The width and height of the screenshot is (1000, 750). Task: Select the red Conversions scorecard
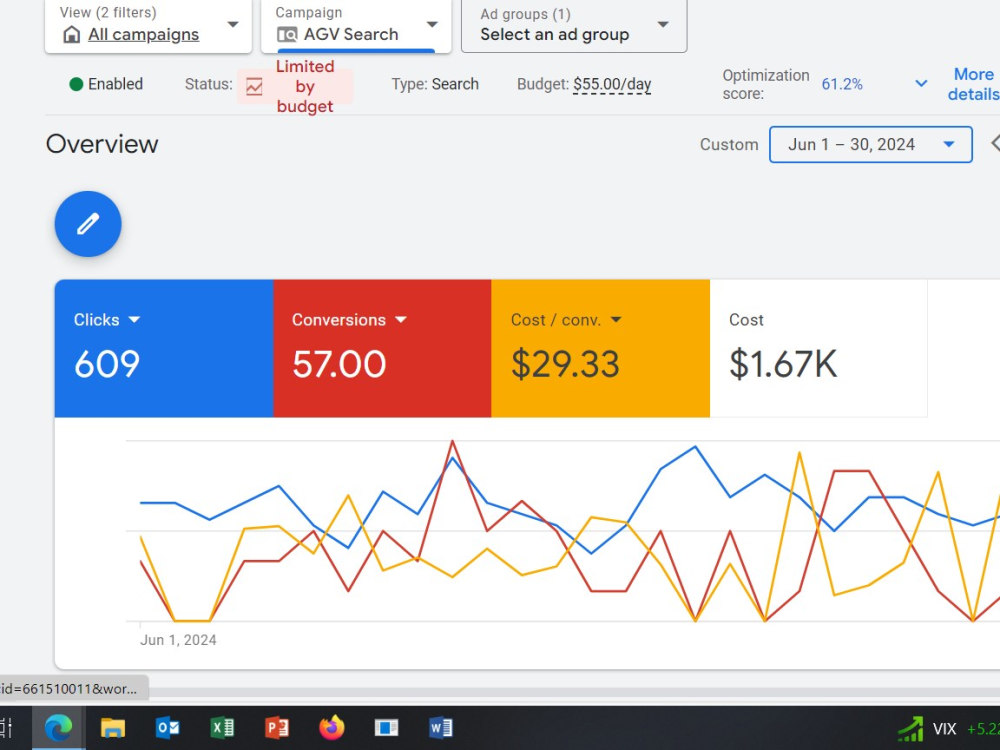pyautogui.click(x=382, y=348)
